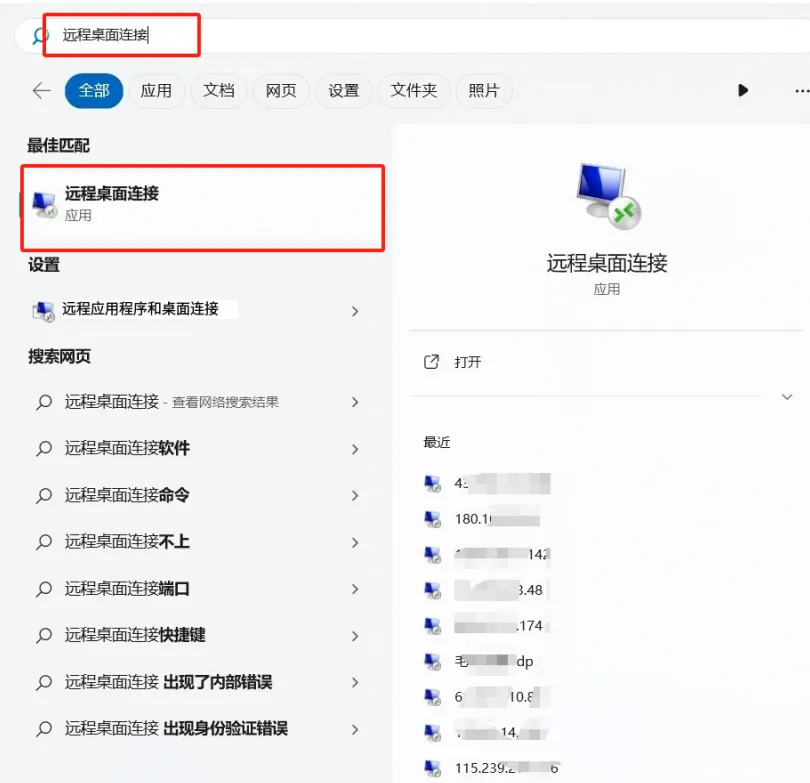
Task: Select the 全部 filter tab
Action: coord(94,91)
